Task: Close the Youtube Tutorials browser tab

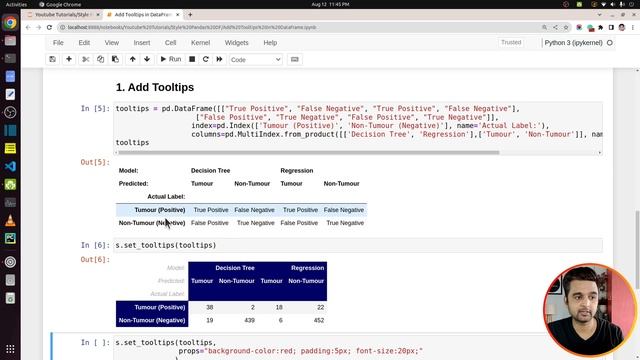Action: click(98, 15)
